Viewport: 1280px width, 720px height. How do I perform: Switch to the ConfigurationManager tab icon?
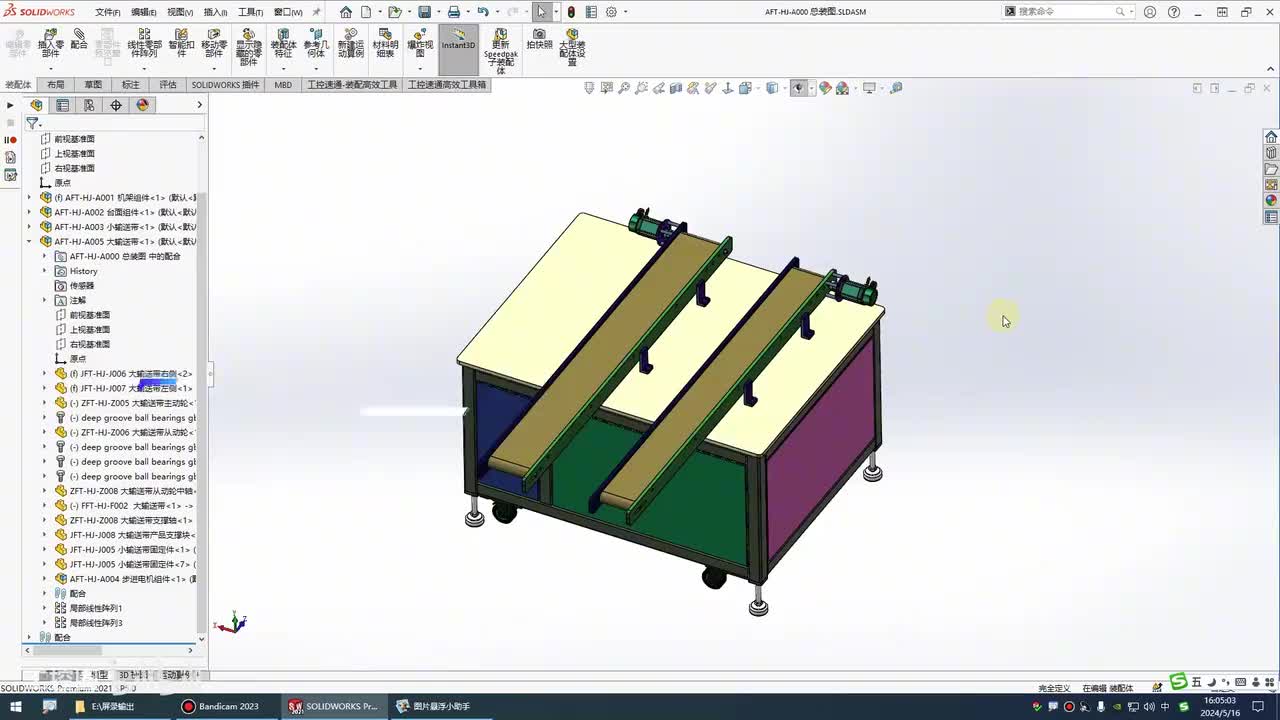point(89,105)
